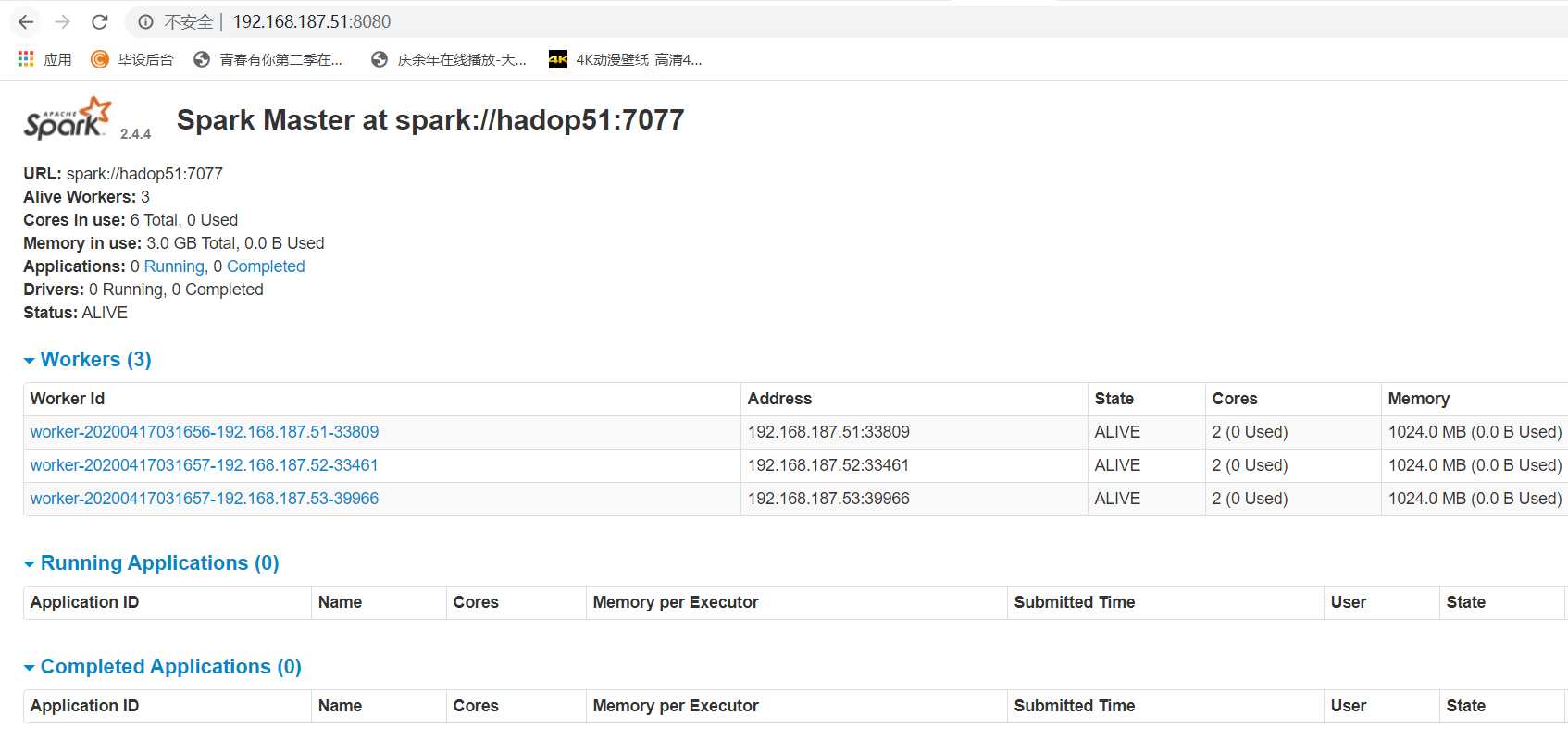This screenshot has width=1568, height=741.
Task: Click the Cores in use line
Action: (x=131, y=220)
